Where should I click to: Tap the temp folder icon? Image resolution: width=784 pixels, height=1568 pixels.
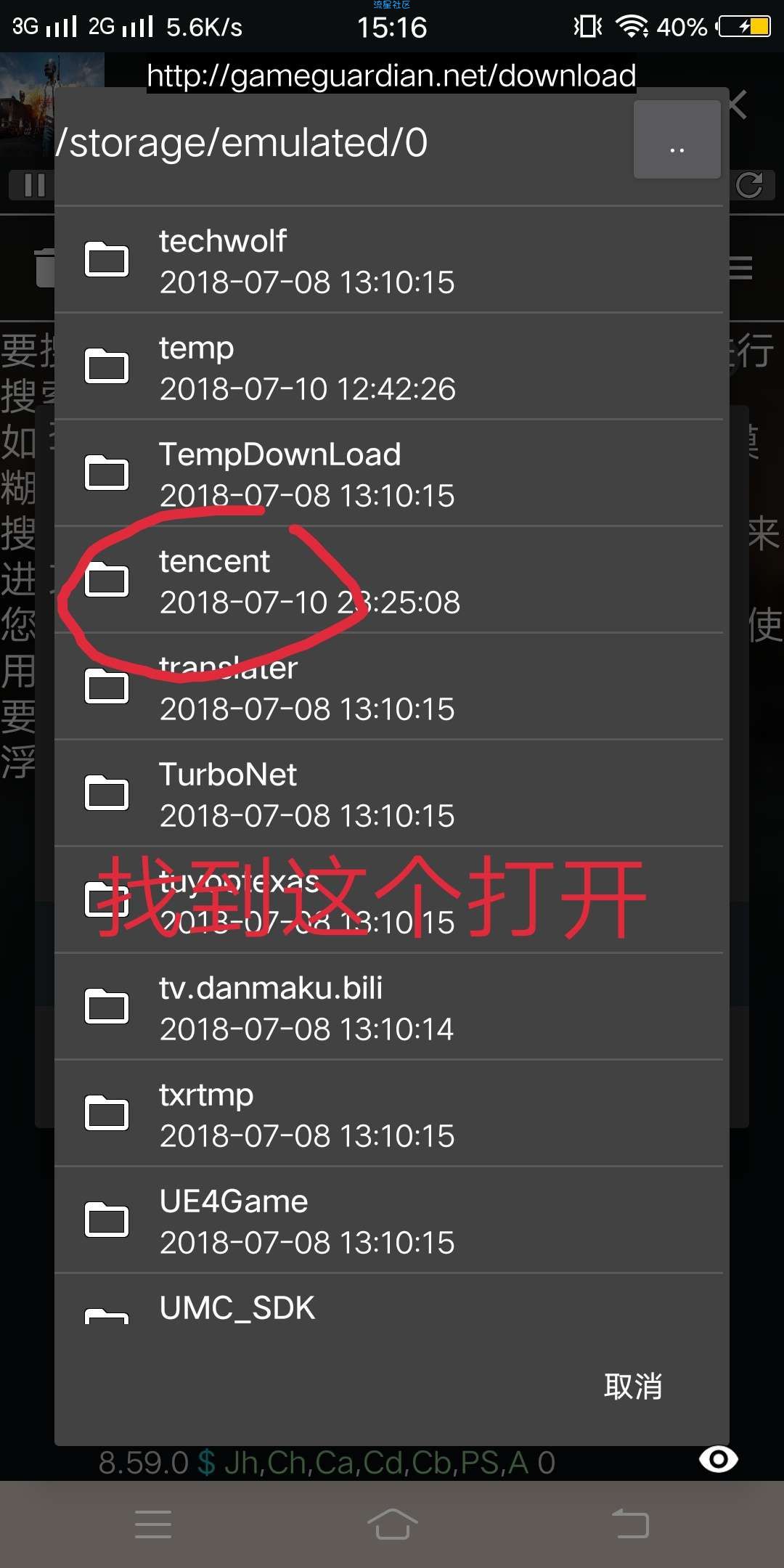click(107, 366)
